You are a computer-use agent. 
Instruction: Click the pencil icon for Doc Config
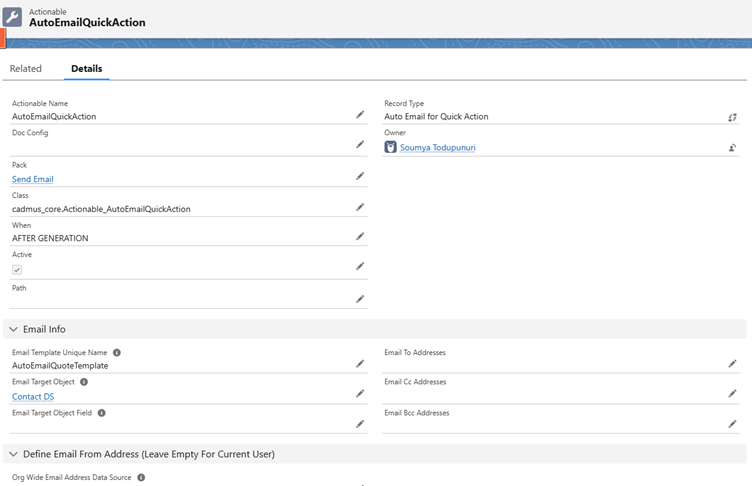tap(360, 145)
